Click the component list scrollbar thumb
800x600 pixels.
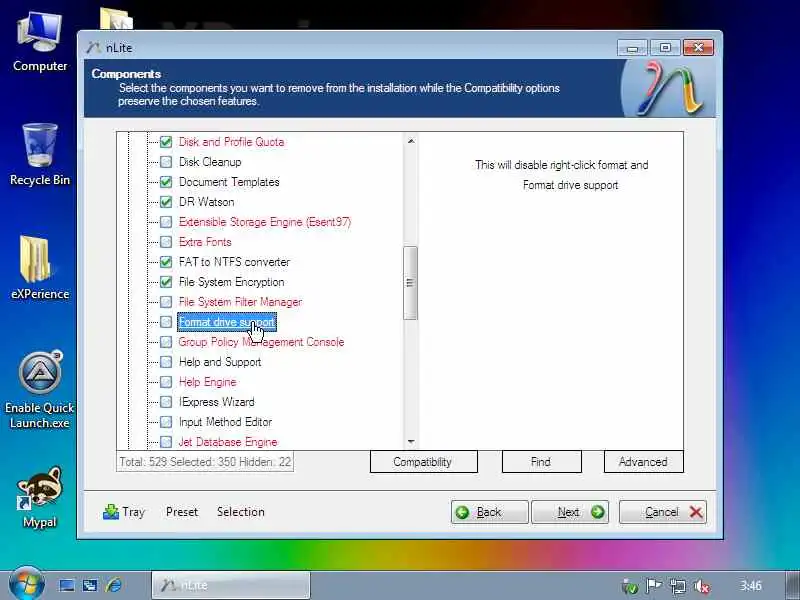(410, 283)
